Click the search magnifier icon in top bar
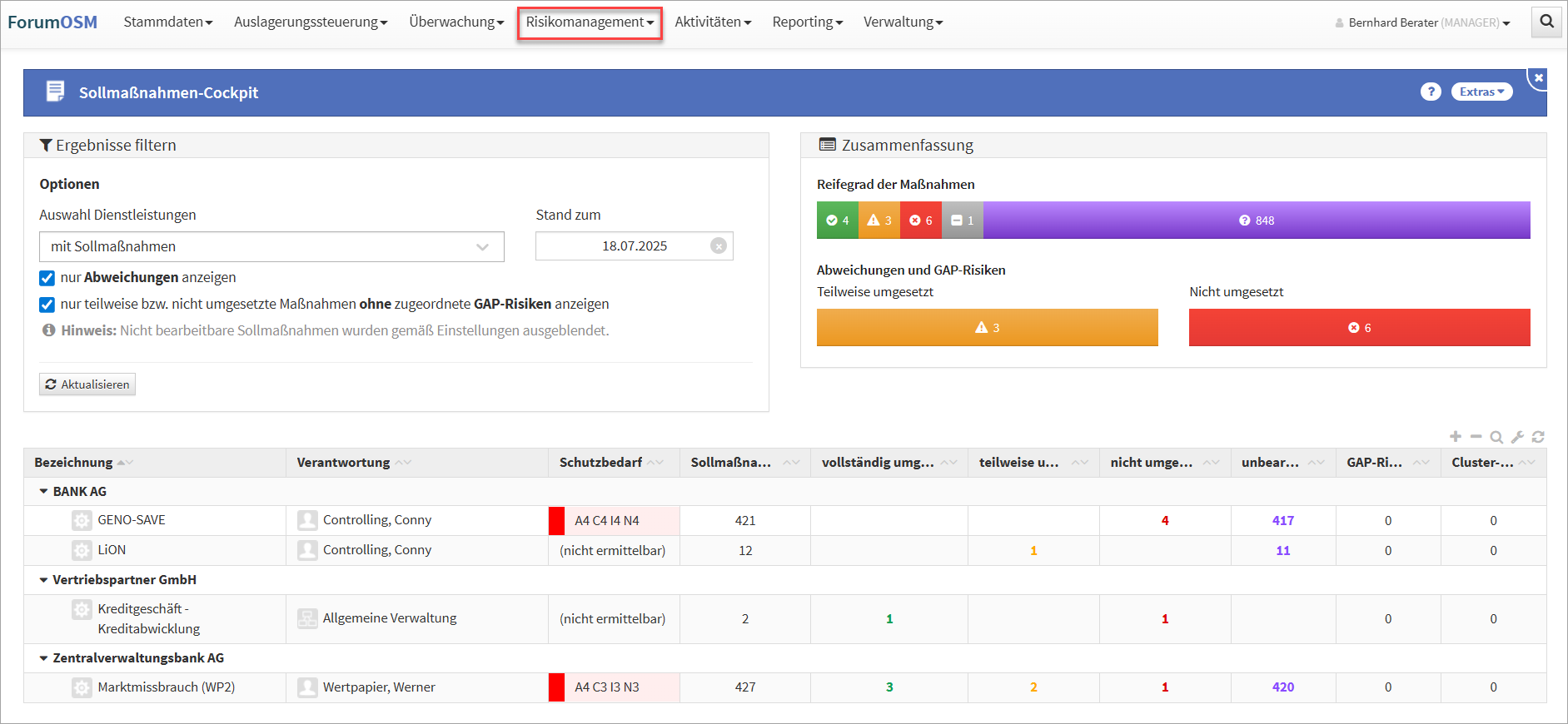Screen dimensions: 1568x724 point(1546,22)
